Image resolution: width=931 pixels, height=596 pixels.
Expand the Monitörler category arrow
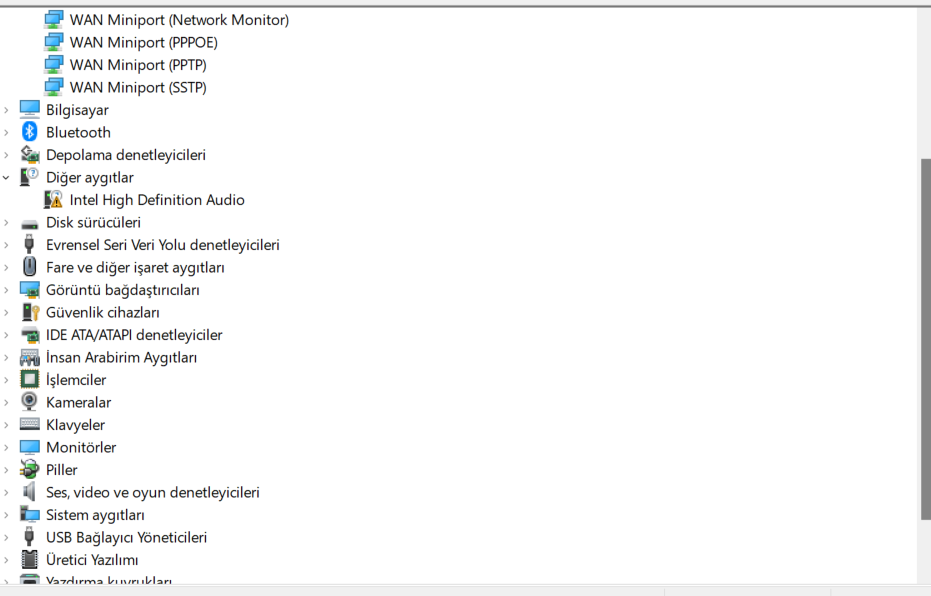tap(7, 447)
